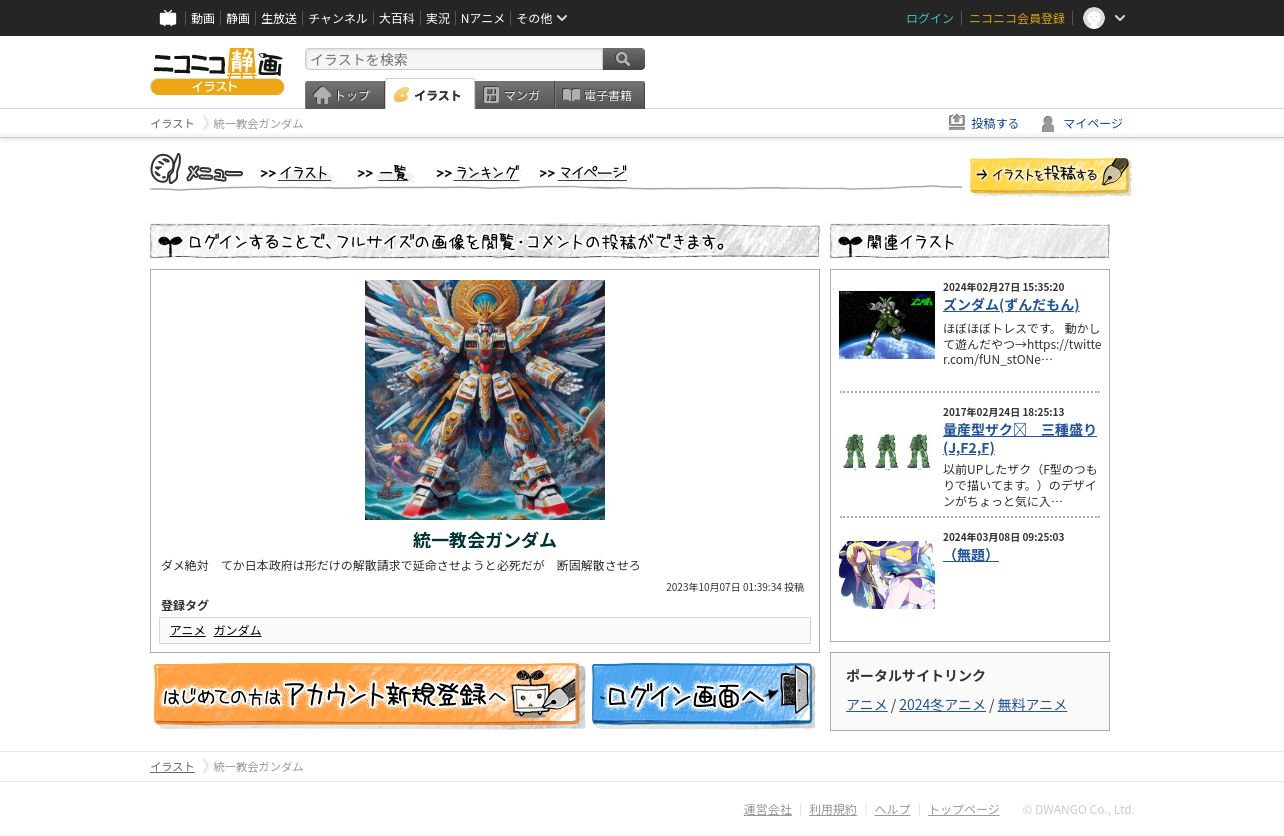The height and width of the screenshot is (836, 1284).
Task: Open ズンダム thumbnail in related illustrations
Action: coord(887,325)
